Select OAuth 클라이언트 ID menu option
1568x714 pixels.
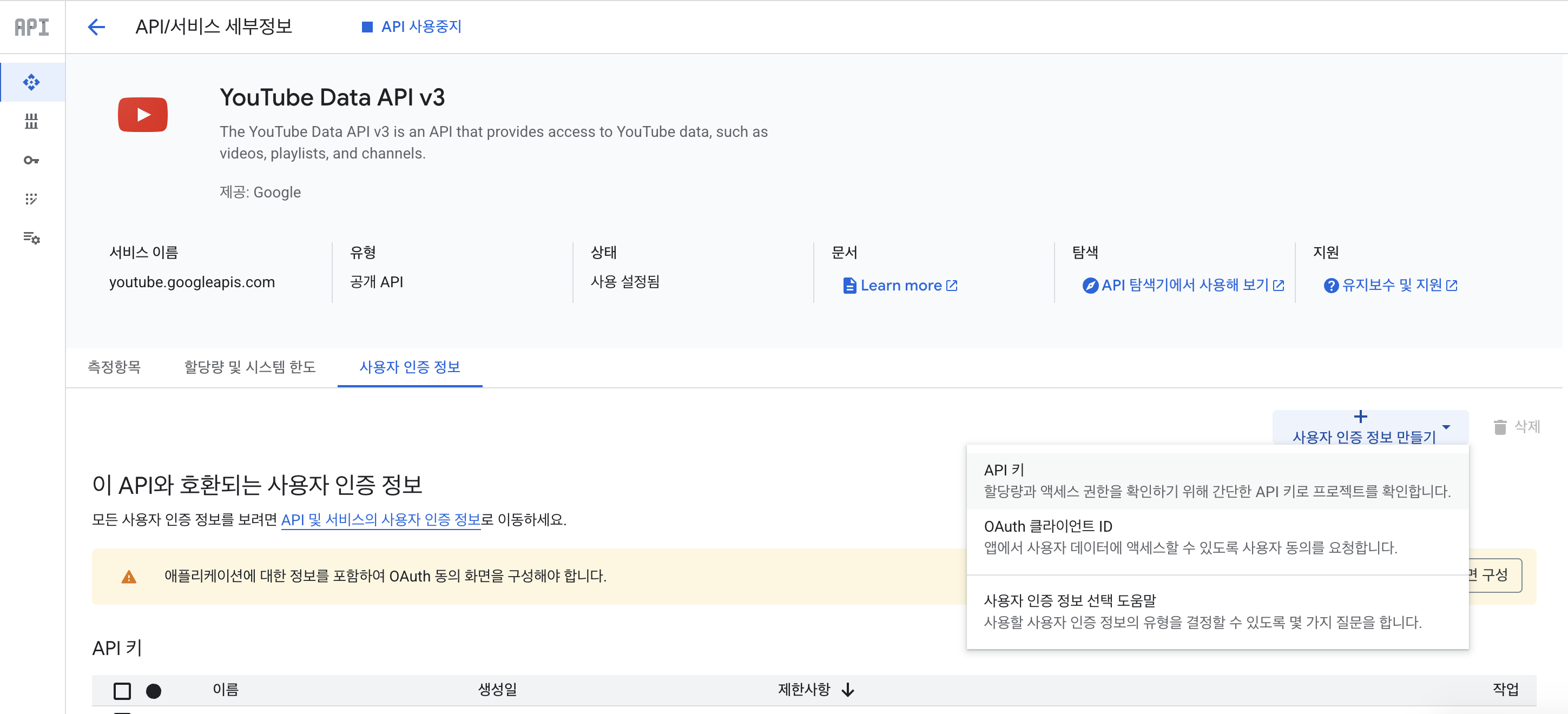tap(1217, 537)
